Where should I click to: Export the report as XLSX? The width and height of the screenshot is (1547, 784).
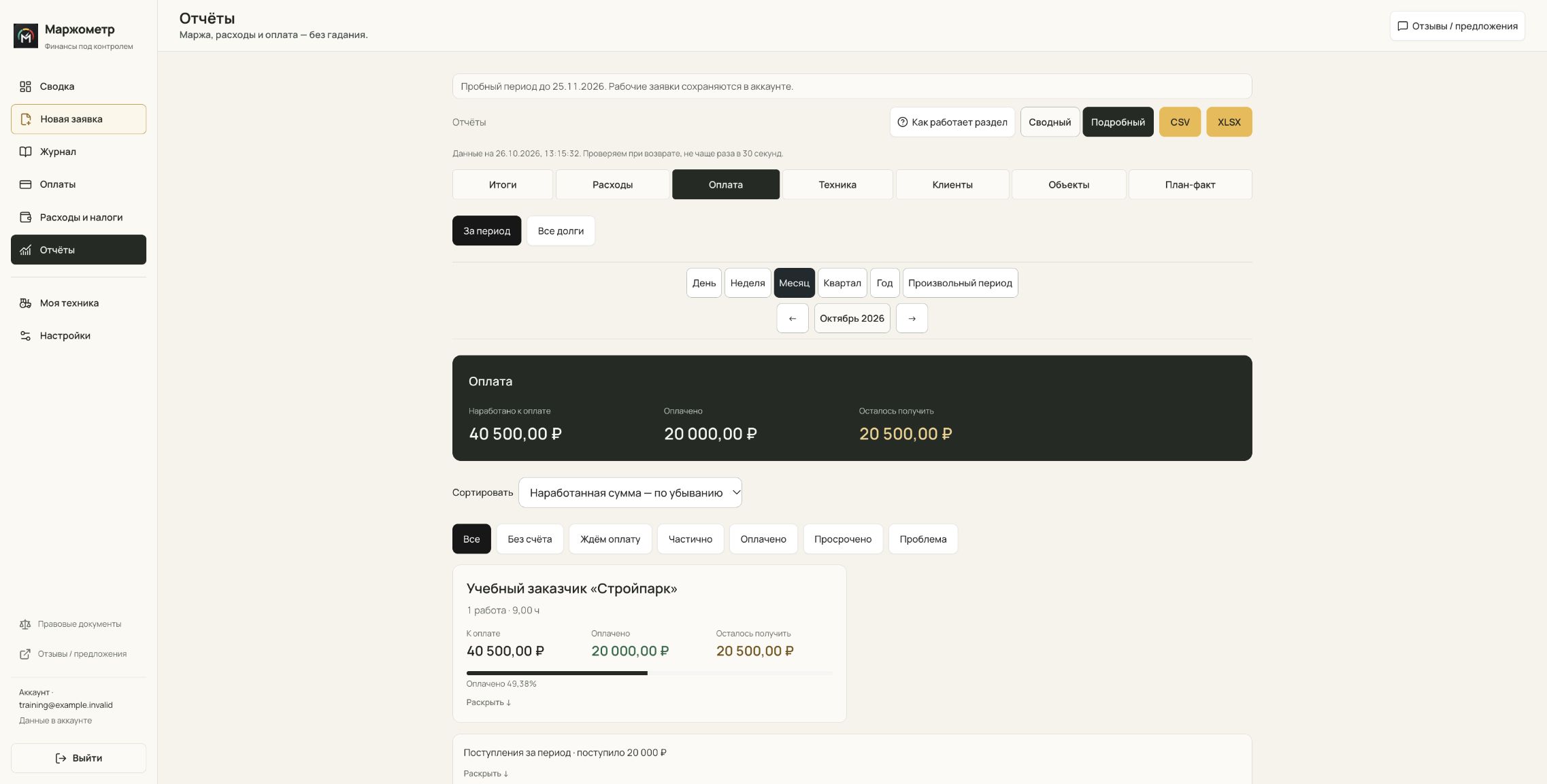(x=1229, y=122)
